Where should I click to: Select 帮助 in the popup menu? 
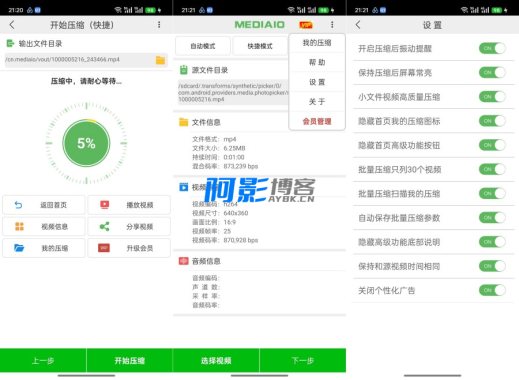coord(317,62)
